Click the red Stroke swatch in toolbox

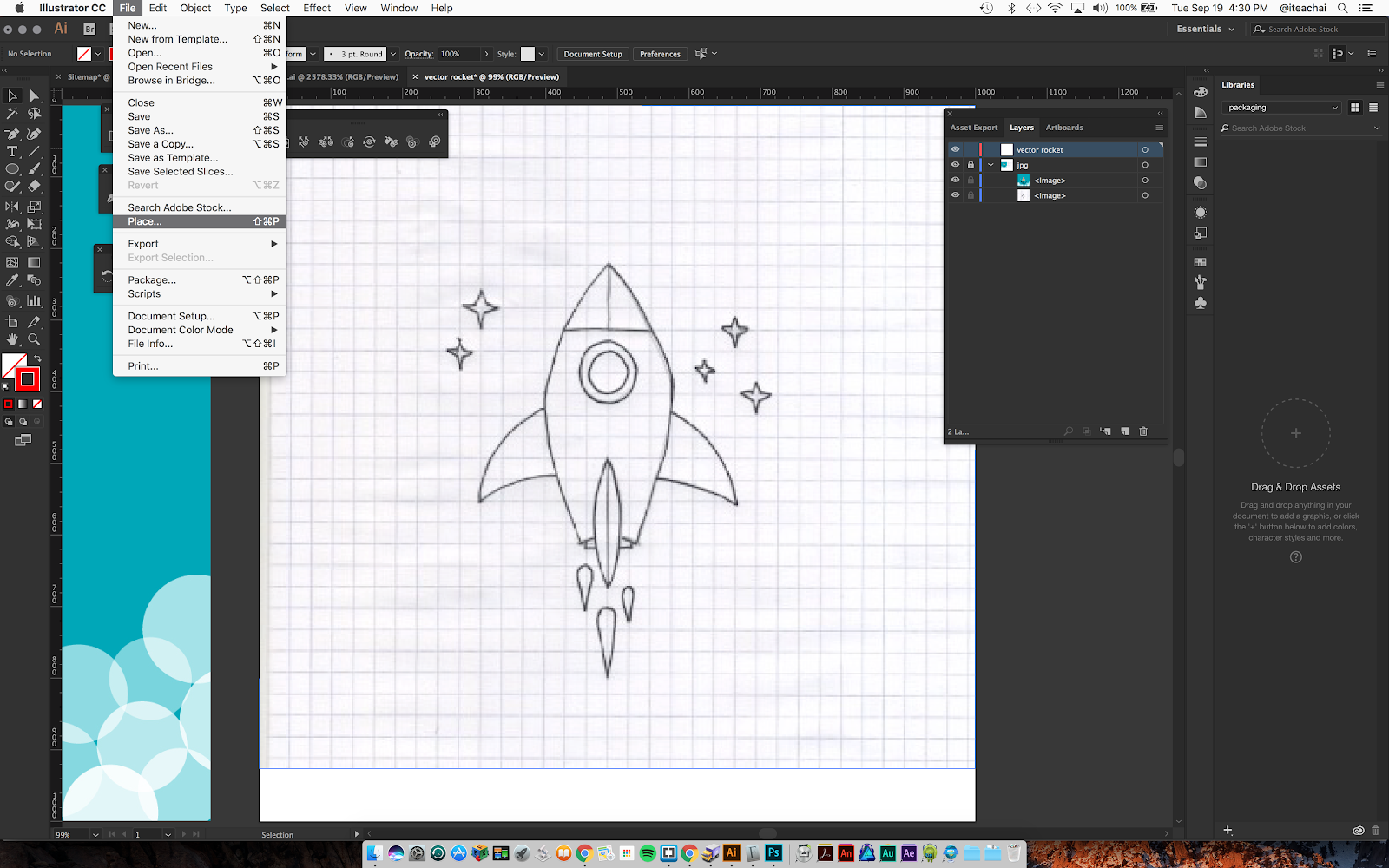pos(28,379)
